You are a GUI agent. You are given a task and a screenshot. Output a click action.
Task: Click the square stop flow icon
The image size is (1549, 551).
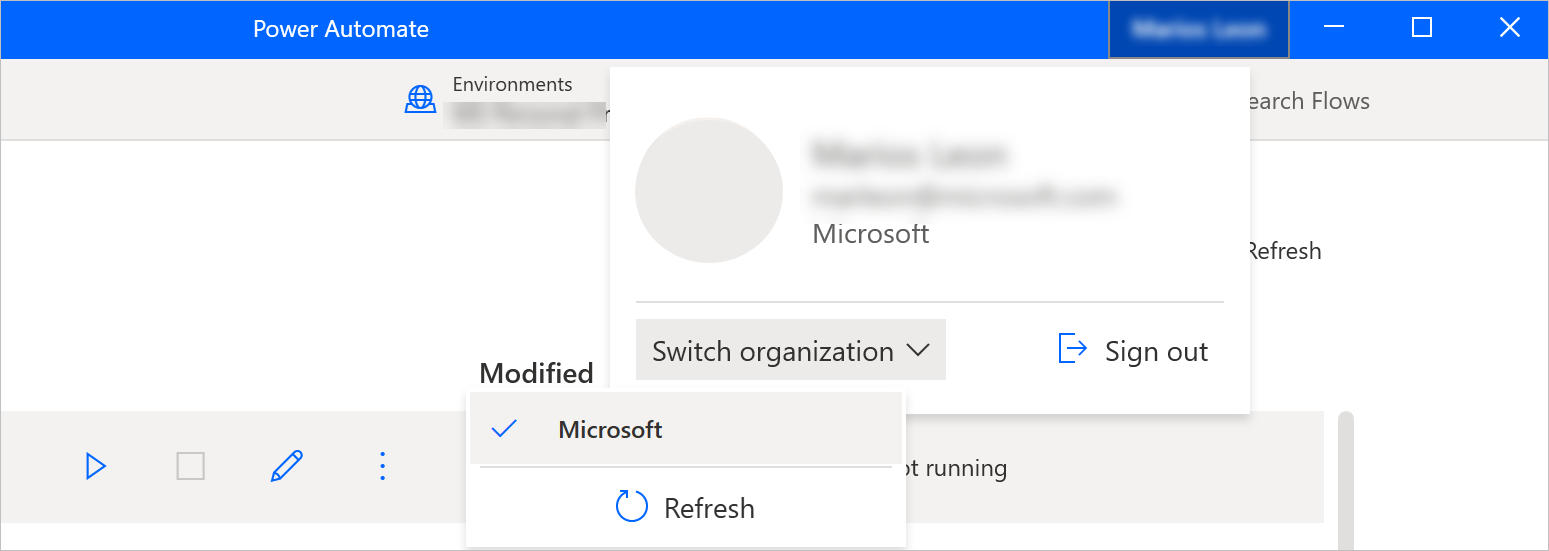point(190,466)
